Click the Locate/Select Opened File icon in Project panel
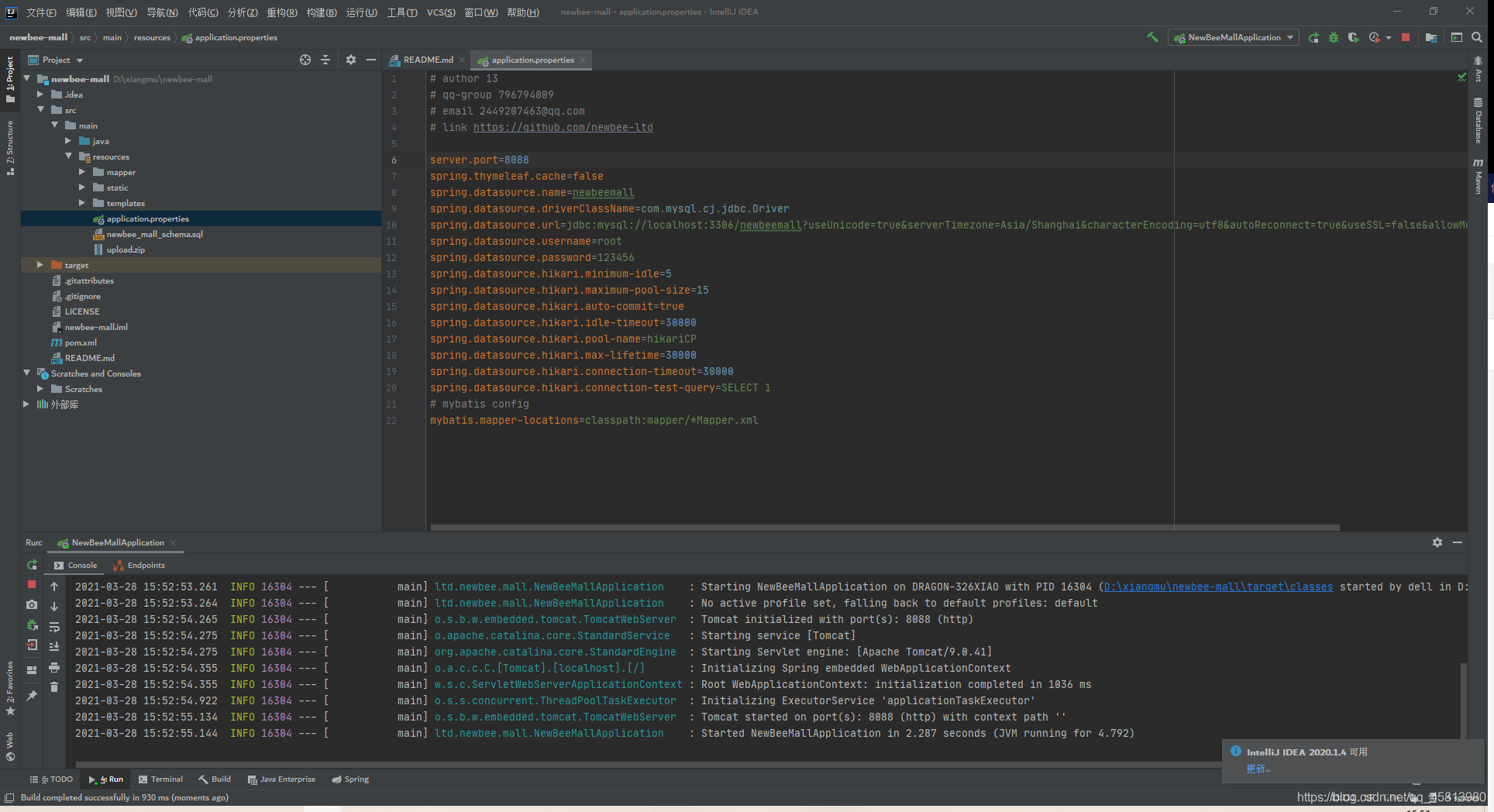 305,60
